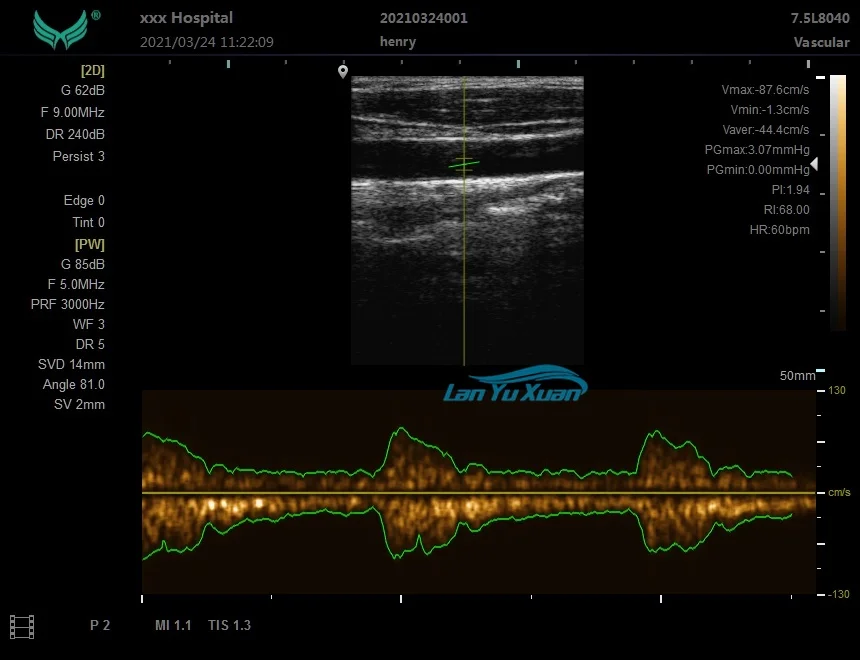Viewport: 860px width, 660px height.
Task: Click the MI 1.1 indicator
Action: (x=173, y=625)
